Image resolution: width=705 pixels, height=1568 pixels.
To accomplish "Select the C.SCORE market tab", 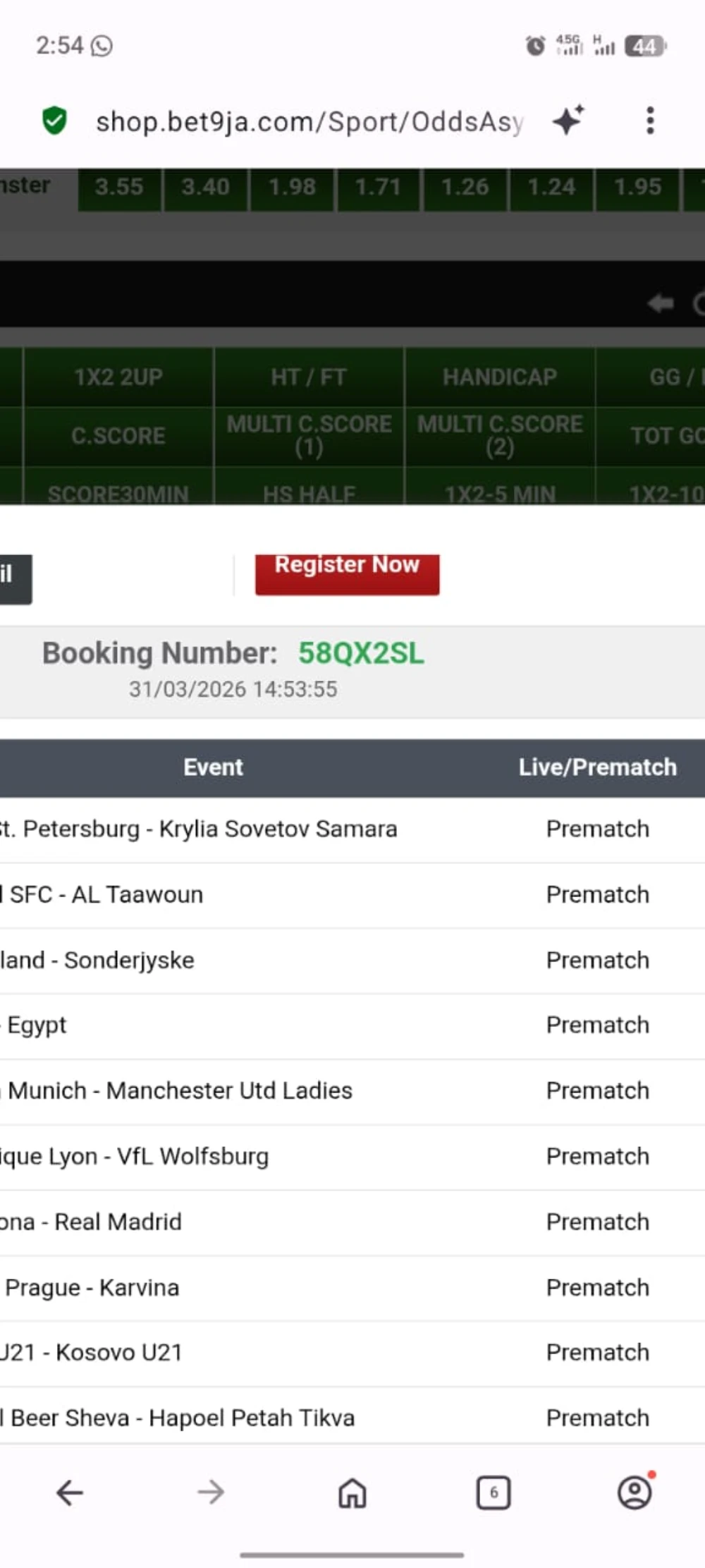I will click(118, 436).
